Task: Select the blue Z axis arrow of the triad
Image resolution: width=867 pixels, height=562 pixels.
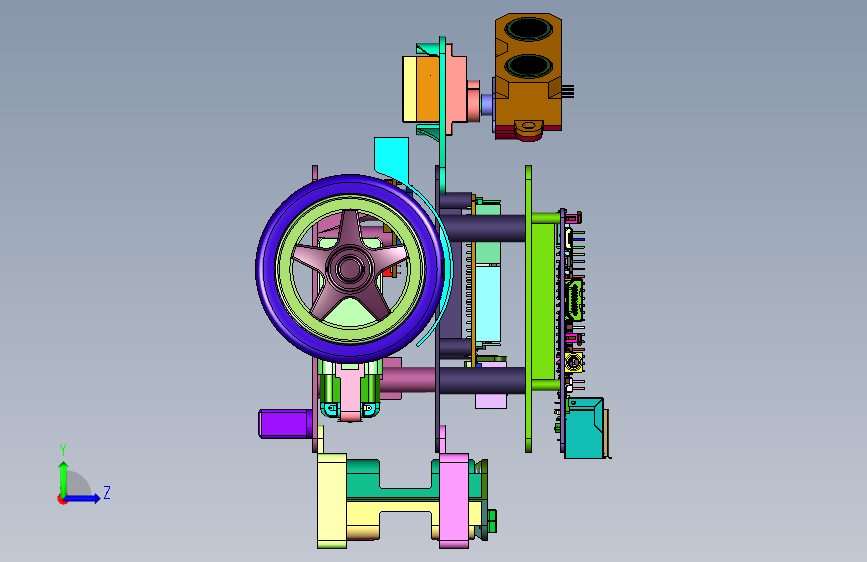Action: tap(83, 498)
